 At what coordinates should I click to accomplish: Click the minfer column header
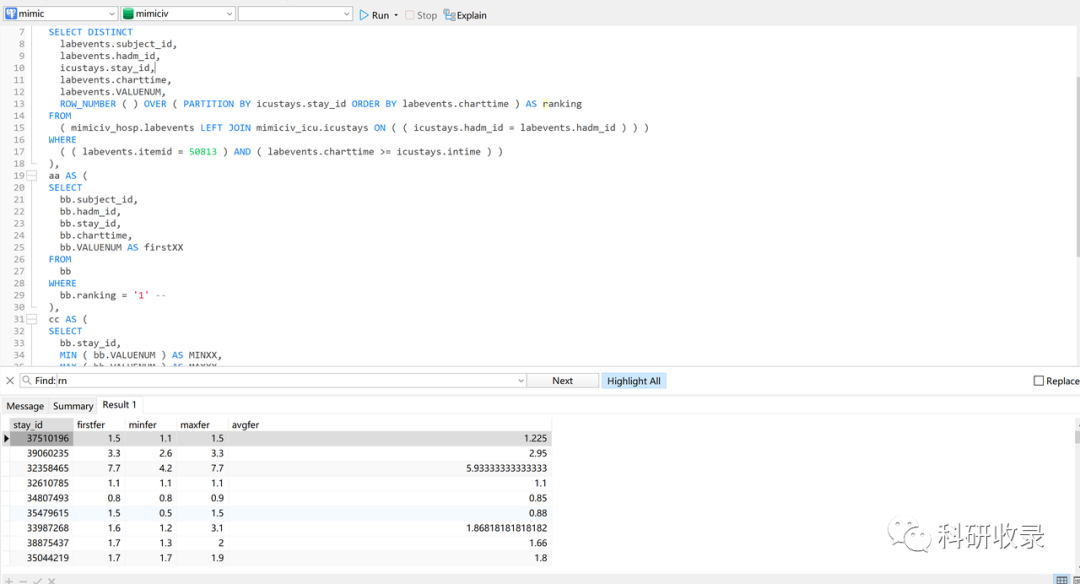pos(151,425)
